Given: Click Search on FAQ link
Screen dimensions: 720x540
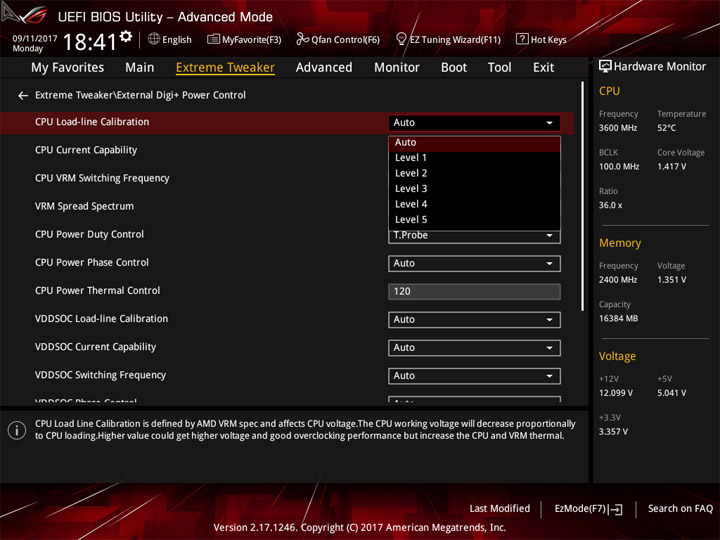Looking at the screenshot, I should pyautogui.click(x=680, y=509).
